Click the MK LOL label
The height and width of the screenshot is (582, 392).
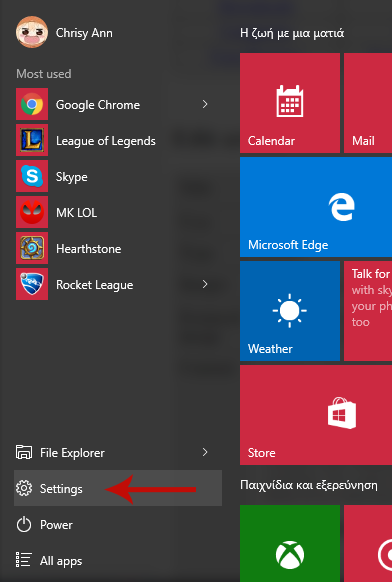(76, 213)
